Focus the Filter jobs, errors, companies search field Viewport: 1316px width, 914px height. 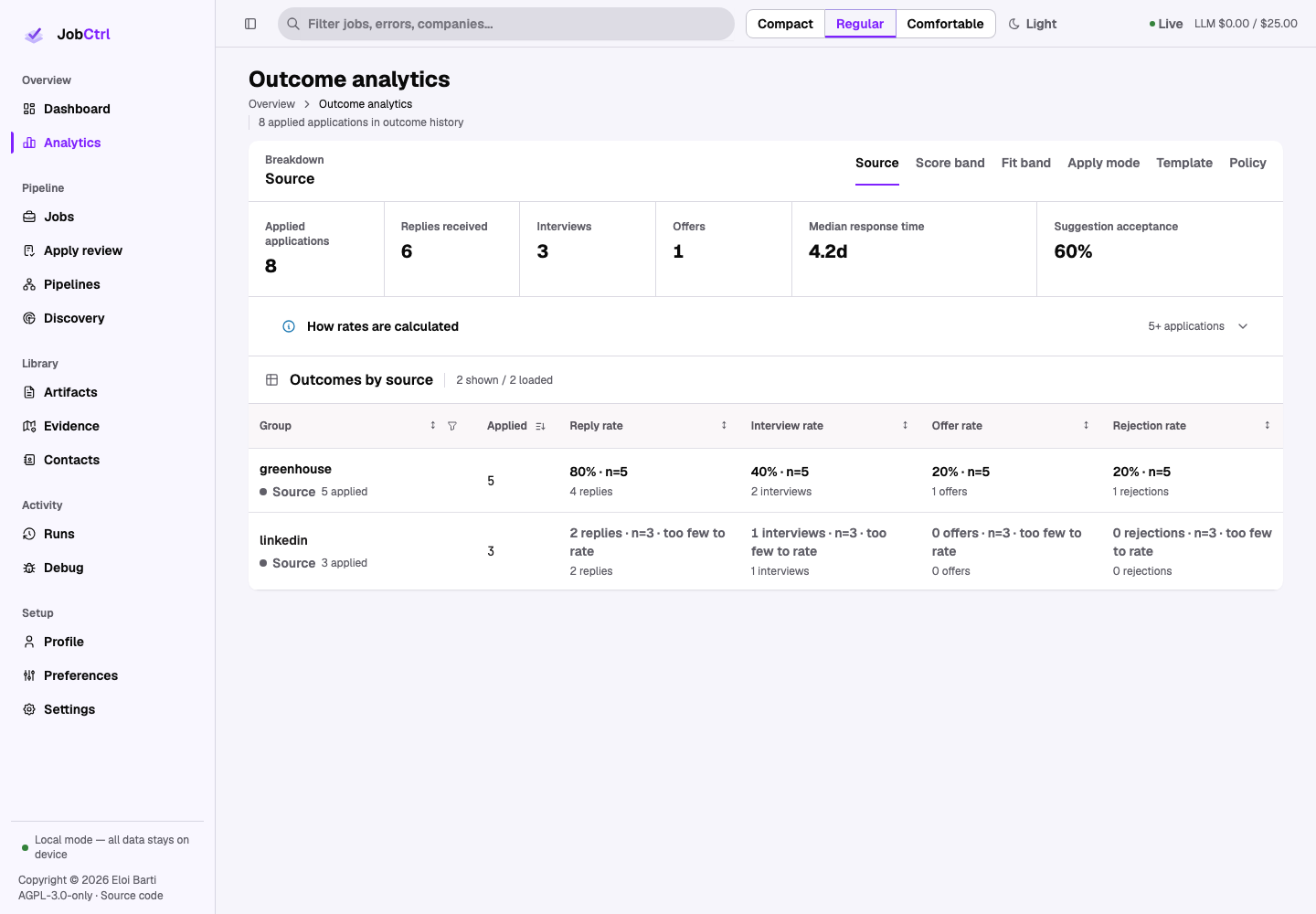click(x=506, y=24)
